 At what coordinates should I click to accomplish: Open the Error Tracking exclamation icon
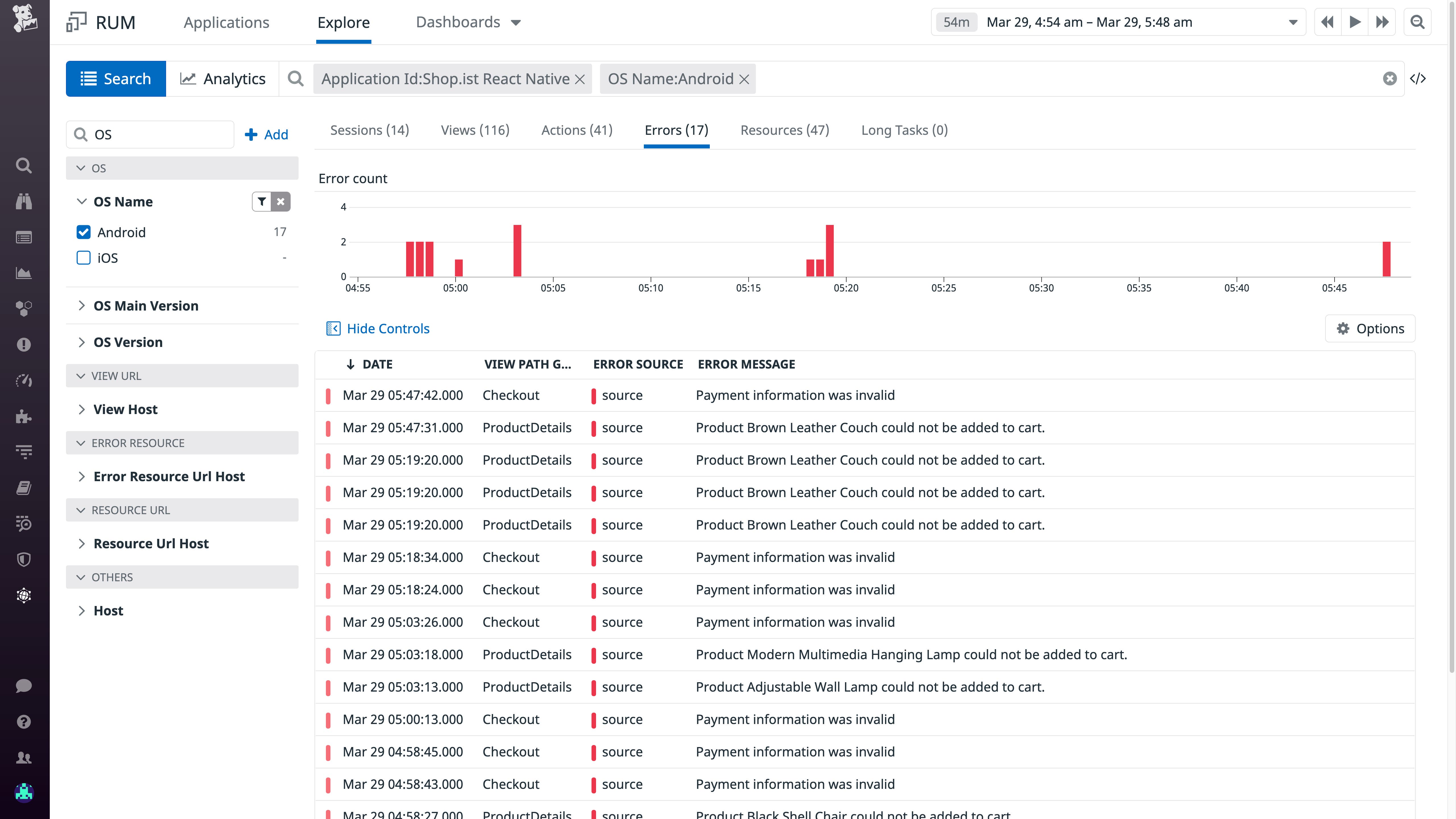tap(24, 345)
